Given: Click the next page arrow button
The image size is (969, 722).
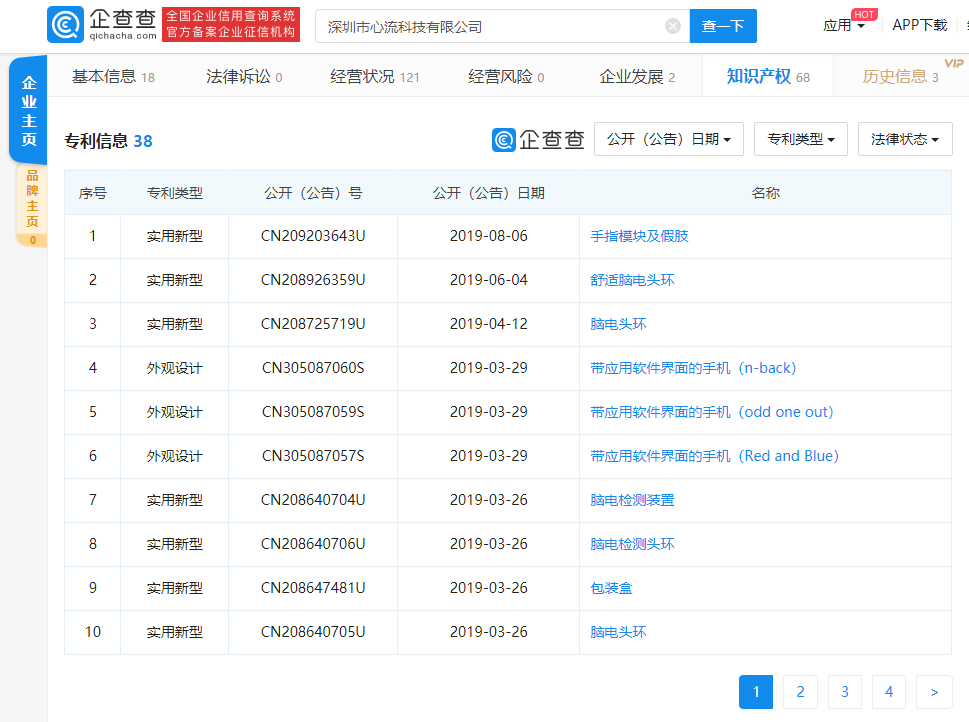Looking at the screenshot, I should 934,692.
